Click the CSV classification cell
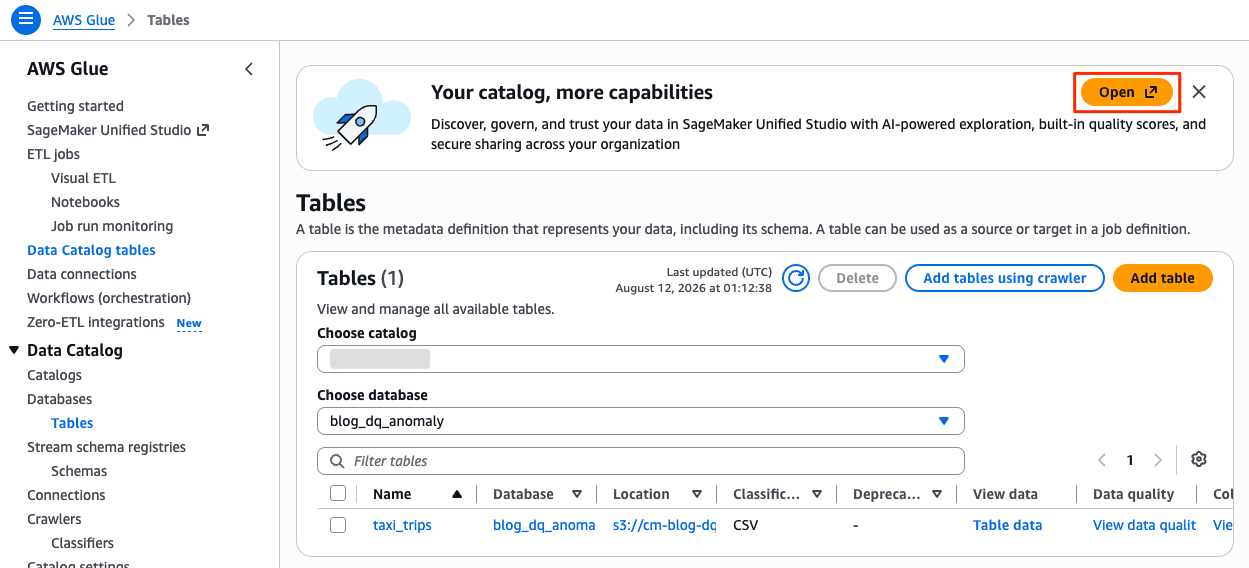1249x568 pixels. [x=745, y=525]
